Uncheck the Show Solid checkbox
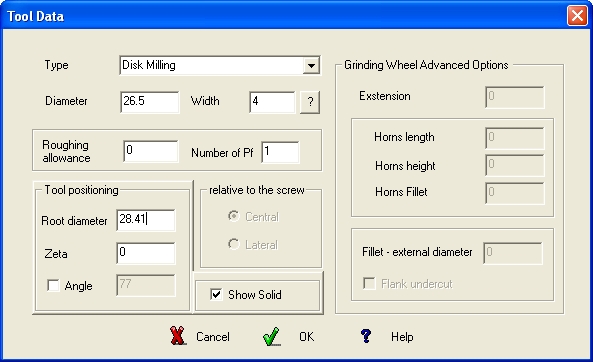The width and height of the screenshot is (593, 362). [216, 294]
